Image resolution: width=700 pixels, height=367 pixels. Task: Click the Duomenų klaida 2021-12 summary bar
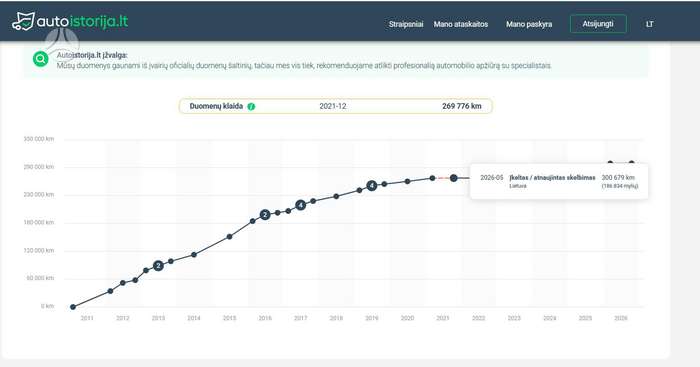tap(336, 106)
